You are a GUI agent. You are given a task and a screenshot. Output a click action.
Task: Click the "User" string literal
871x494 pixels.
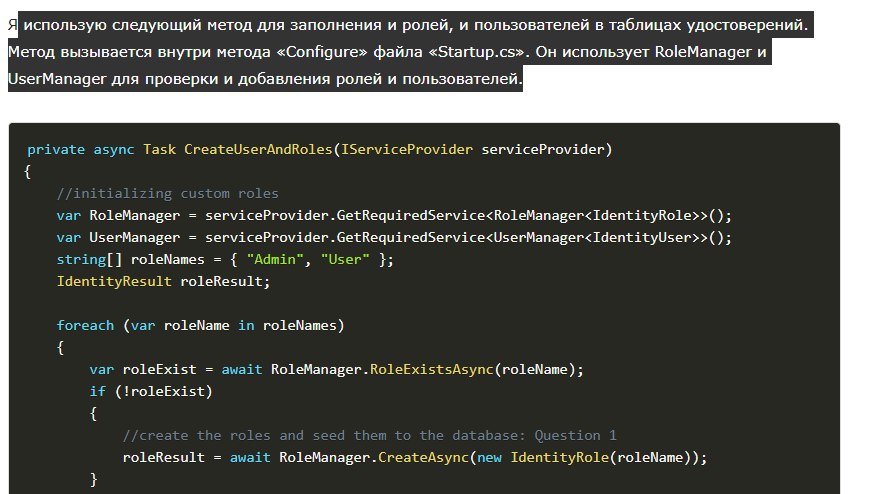[x=345, y=260]
